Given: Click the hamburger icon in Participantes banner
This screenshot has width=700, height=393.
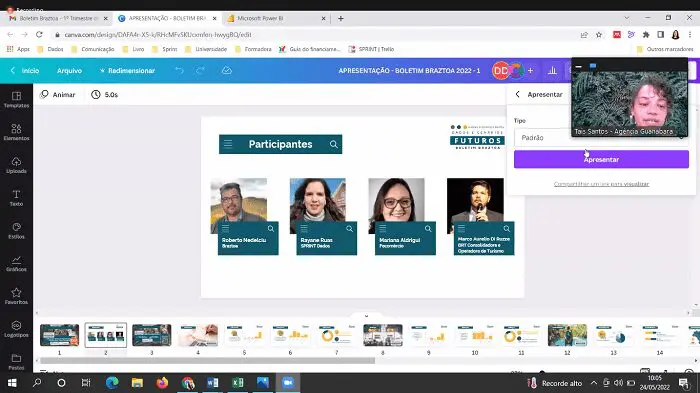Looking at the screenshot, I should [x=228, y=144].
